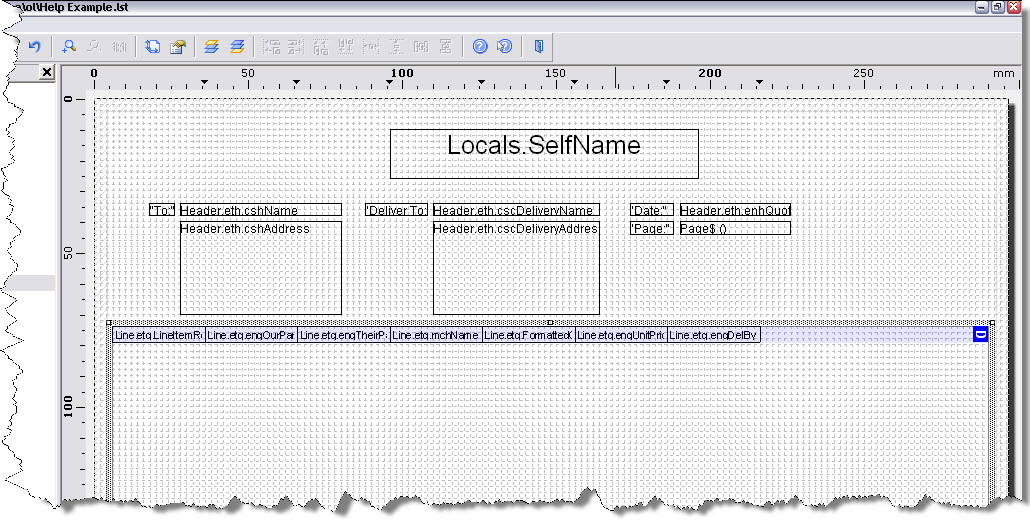
Task: Click the Undo arrow icon
Action: (34, 47)
